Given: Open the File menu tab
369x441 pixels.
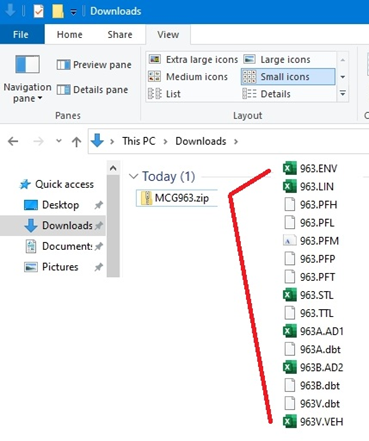Looking at the screenshot, I should pyautogui.click(x=21, y=34).
